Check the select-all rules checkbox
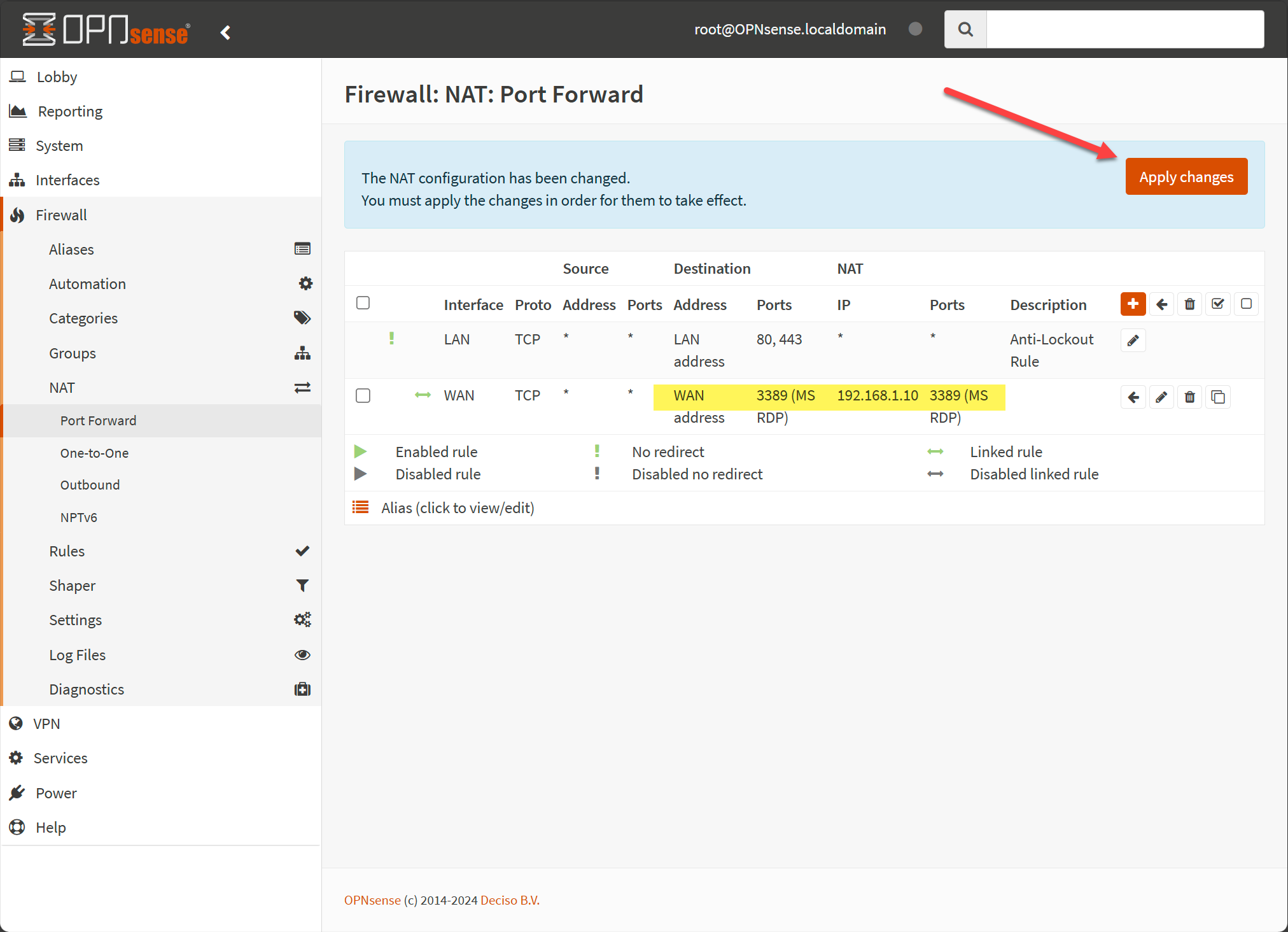Screen dimensions: 1288x932 (x=363, y=303)
